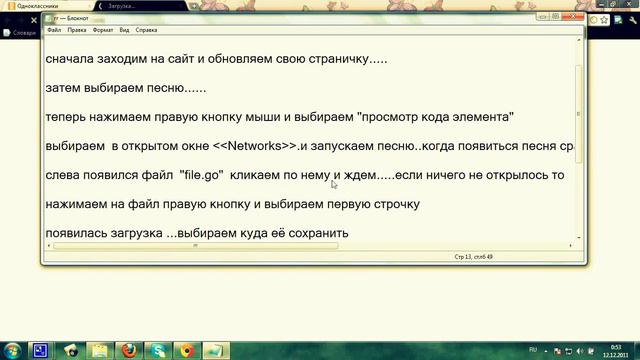Close the Chrome browser window
The image size is (640, 360).
629,4
